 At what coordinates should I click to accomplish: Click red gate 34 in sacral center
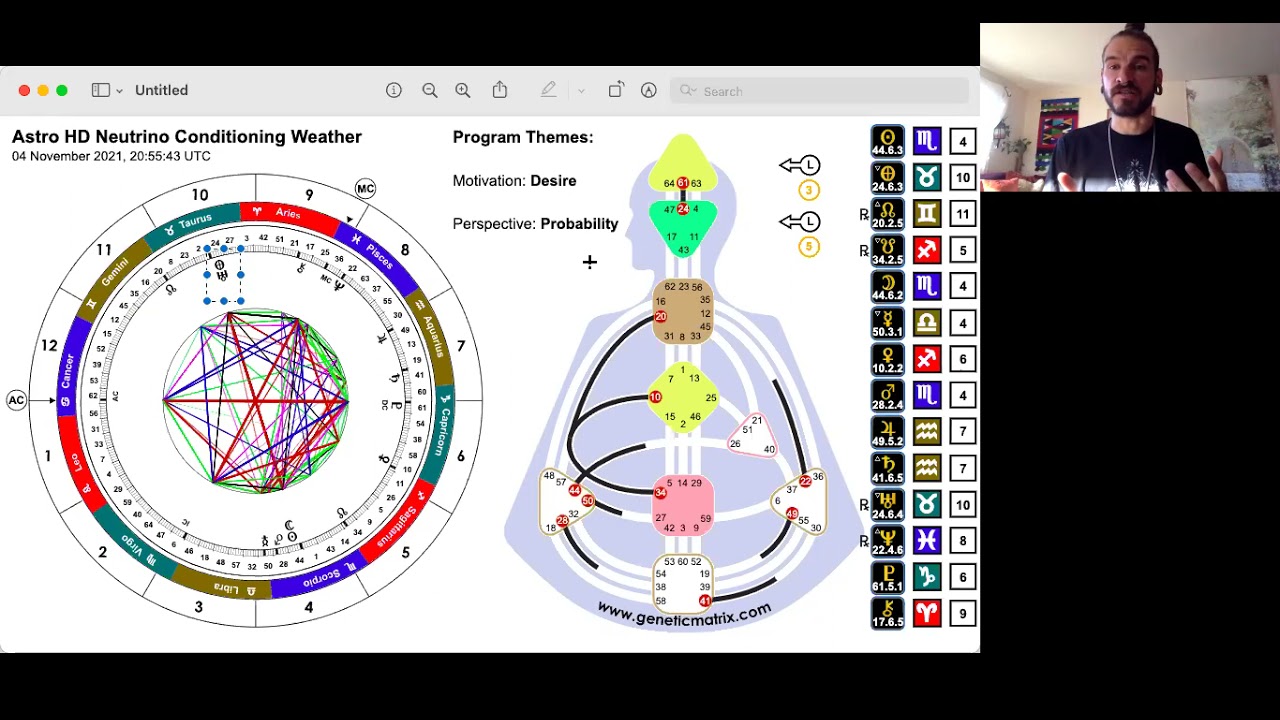pyautogui.click(x=660, y=492)
